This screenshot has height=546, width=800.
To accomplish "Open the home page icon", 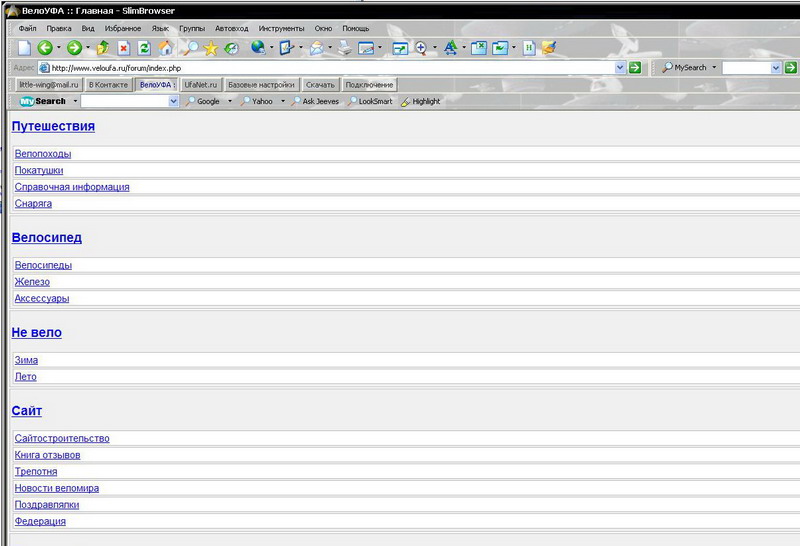I will point(165,48).
